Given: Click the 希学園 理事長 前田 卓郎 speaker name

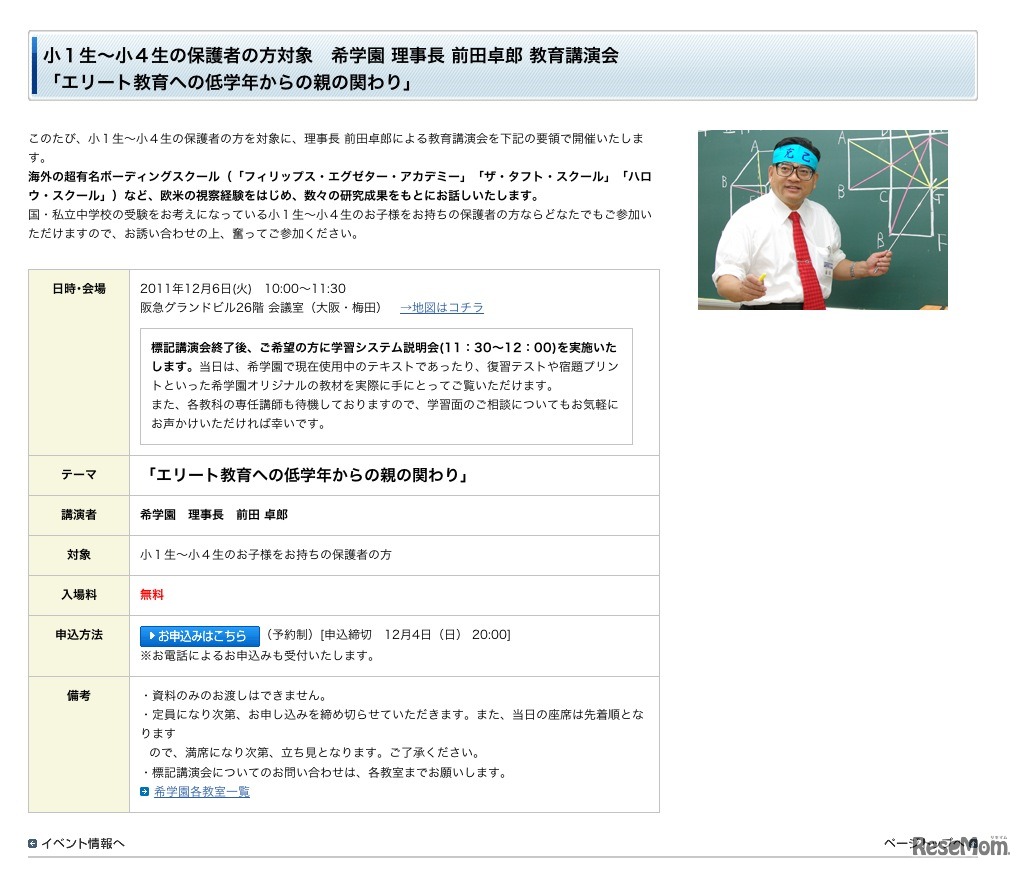Looking at the screenshot, I should point(214,515).
